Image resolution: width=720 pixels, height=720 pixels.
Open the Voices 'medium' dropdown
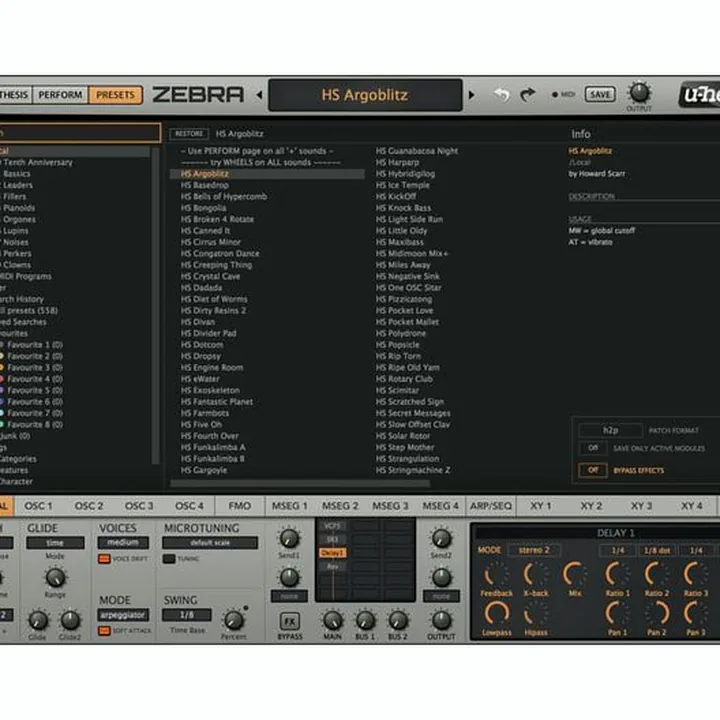(123, 543)
